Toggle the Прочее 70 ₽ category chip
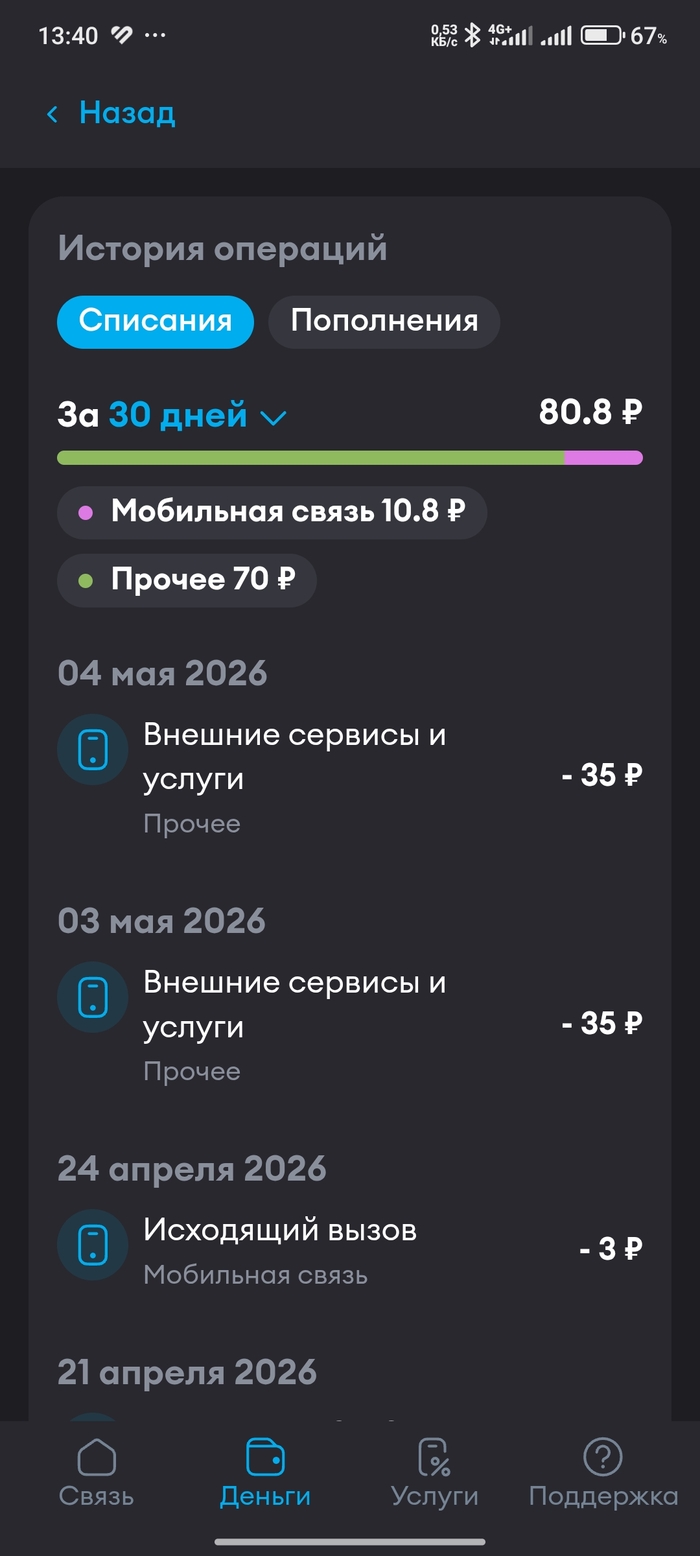The image size is (700, 1556). click(x=187, y=580)
